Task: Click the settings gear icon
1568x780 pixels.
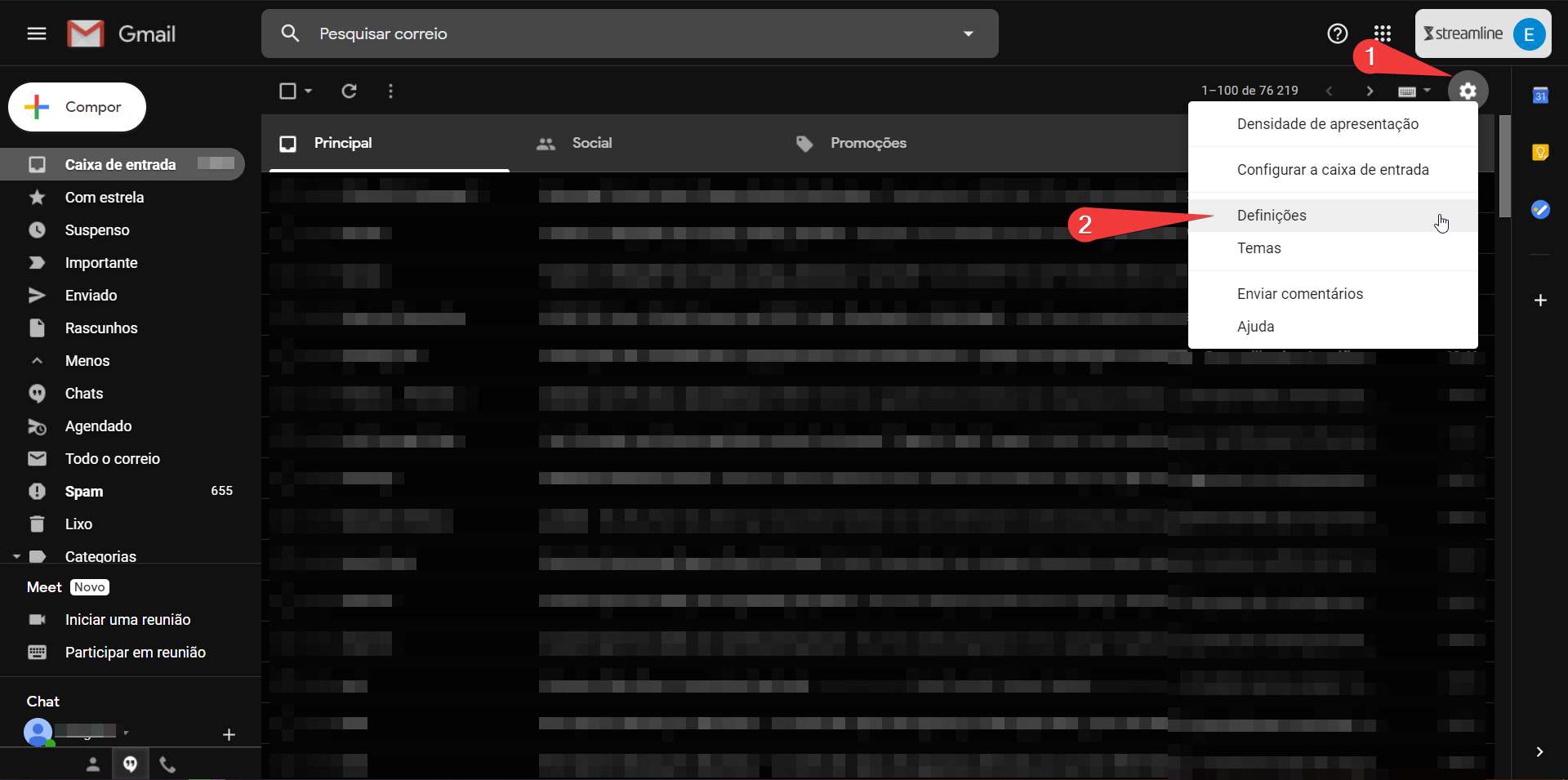Action: click(x=1468, y=91)
